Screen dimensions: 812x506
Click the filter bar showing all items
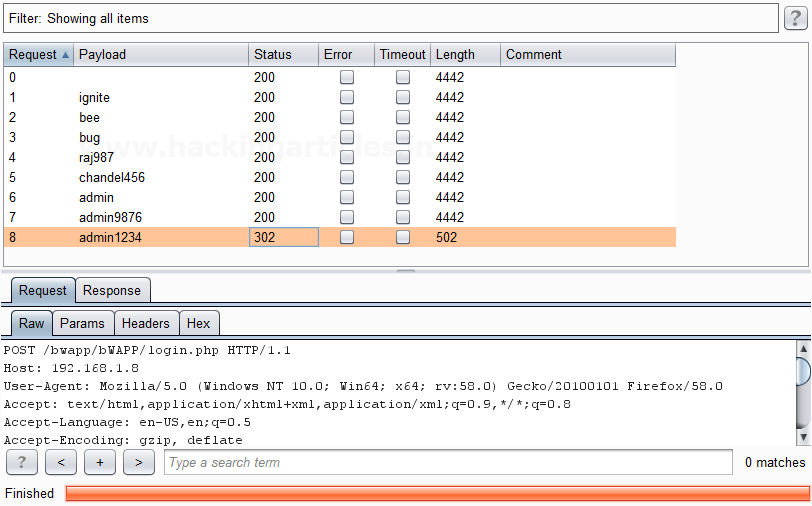click(391, 19)
